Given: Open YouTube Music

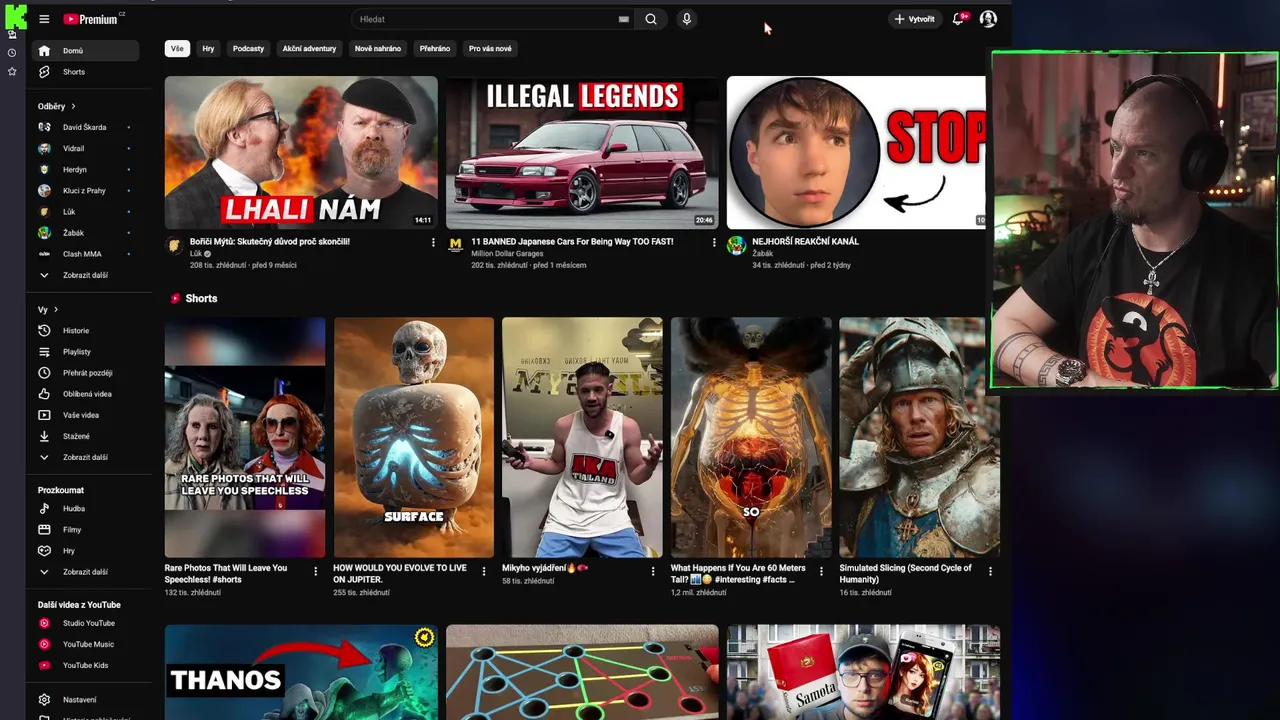Looking at the screenshot, I should tap(84, 644).
